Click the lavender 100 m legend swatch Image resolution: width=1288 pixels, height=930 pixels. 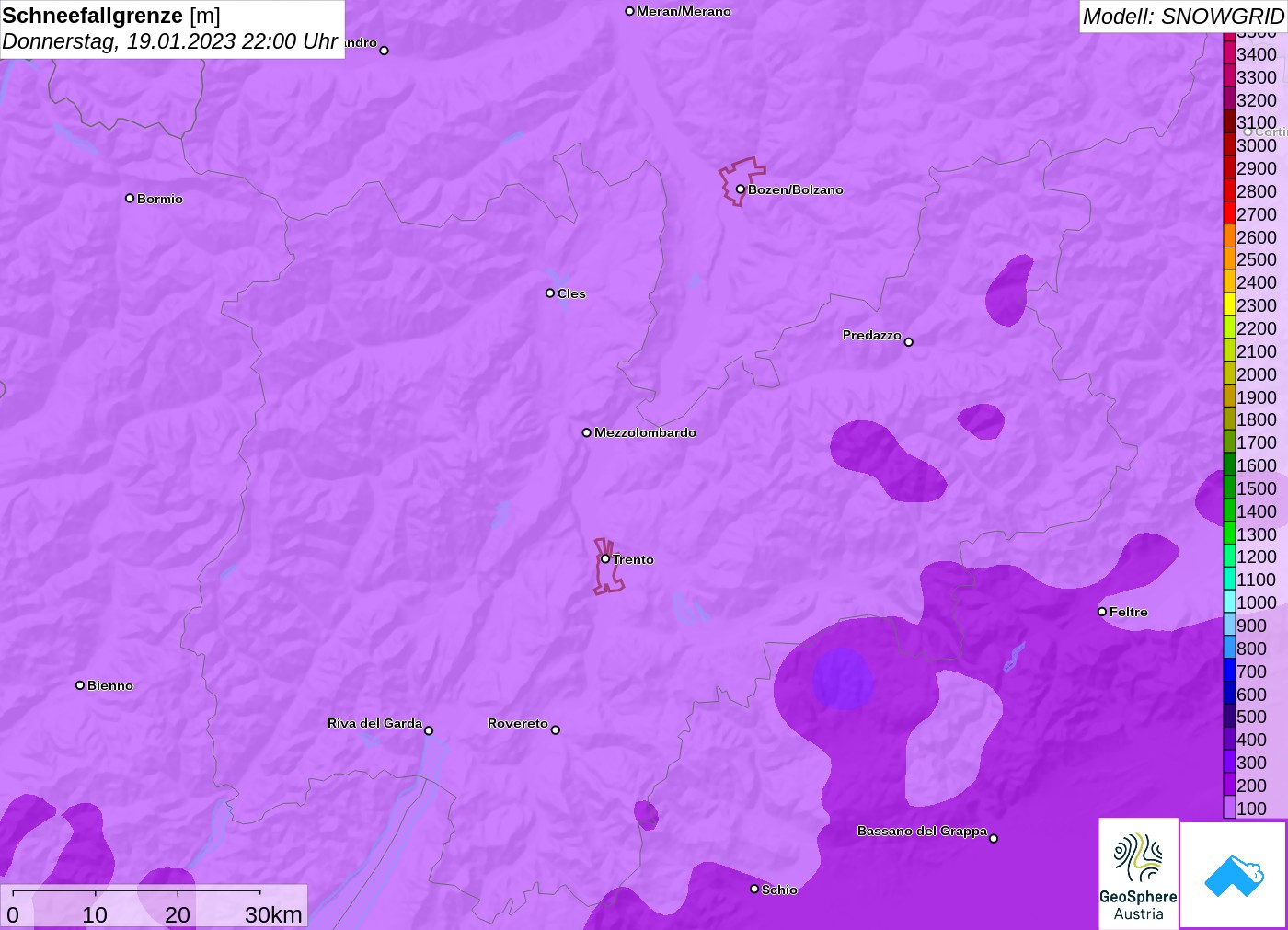(1229, 808)
